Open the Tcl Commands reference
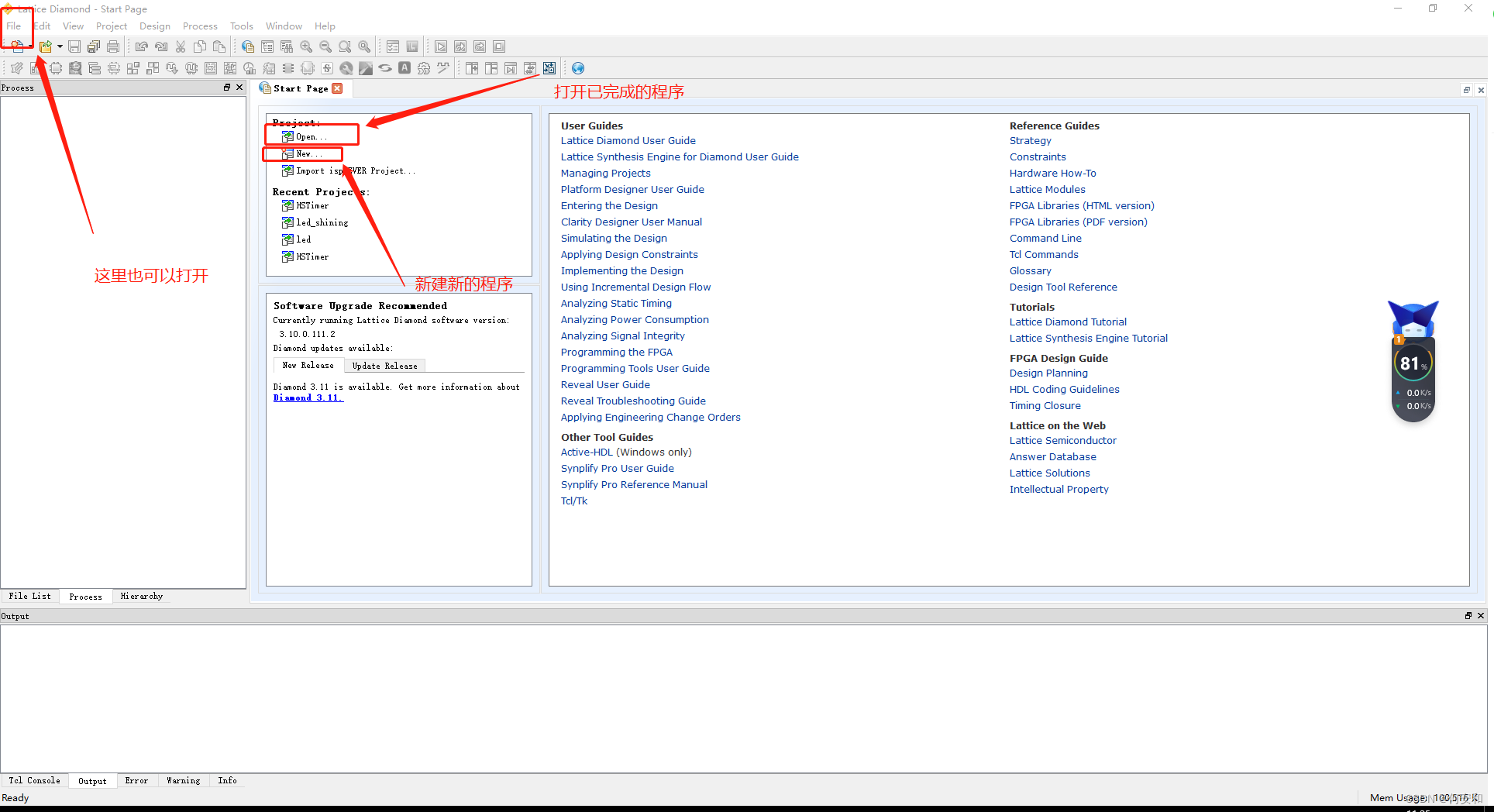 pyautogui.click(x=1044, y=254)
